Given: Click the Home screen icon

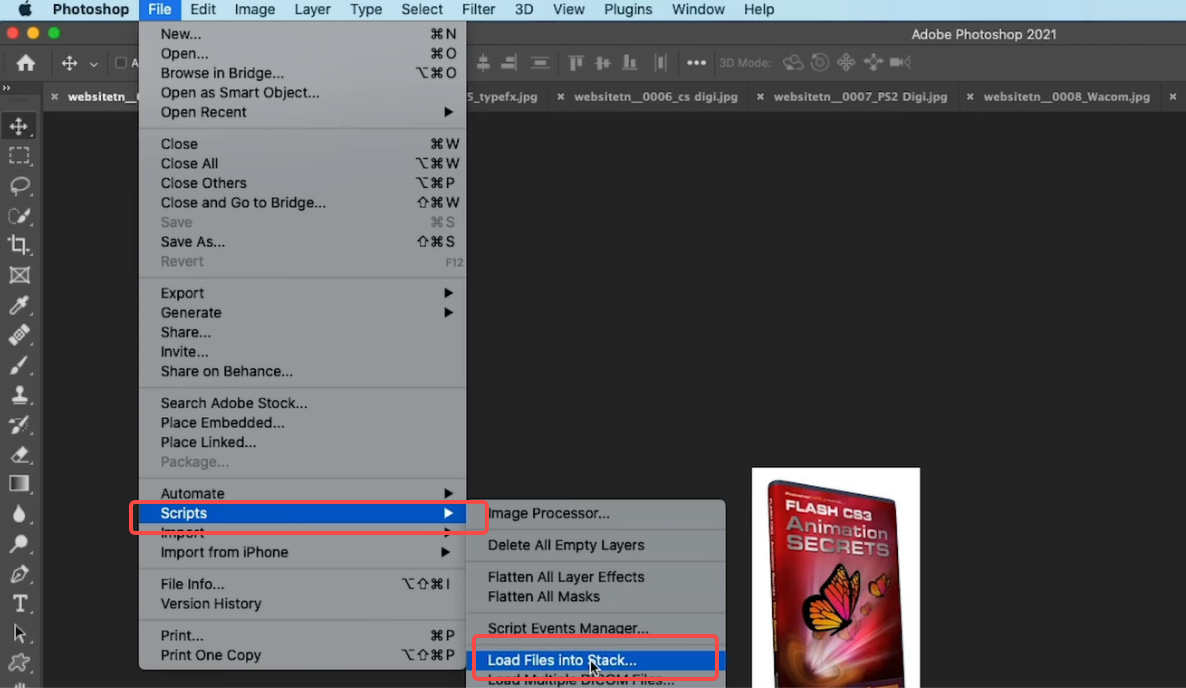Looking at the screenshot, I should point(24,62).
